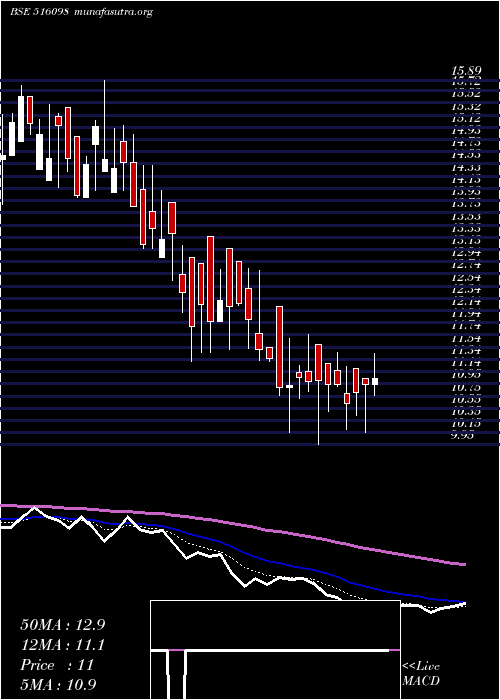500x700 pixels.
Task: Click the 12.94 price axis label
Action: click(x=466, y=254)
